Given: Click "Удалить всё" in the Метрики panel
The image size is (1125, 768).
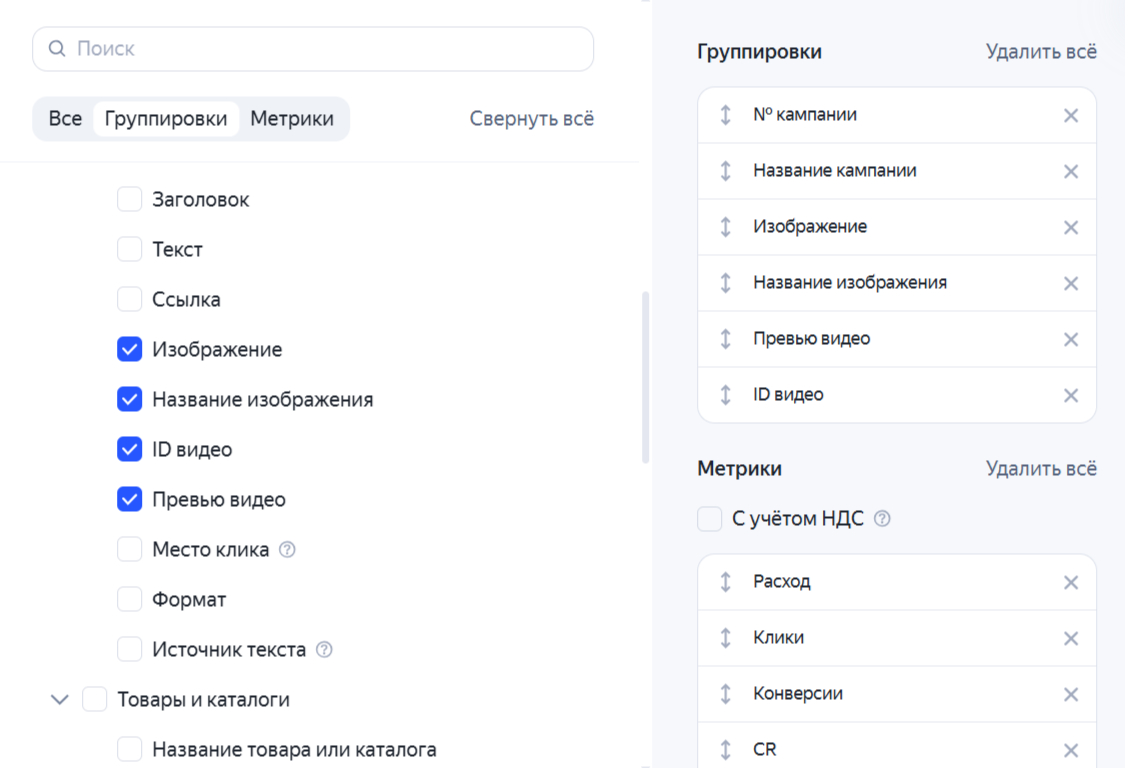Looking at the screenshot, I should (1042, 468).
